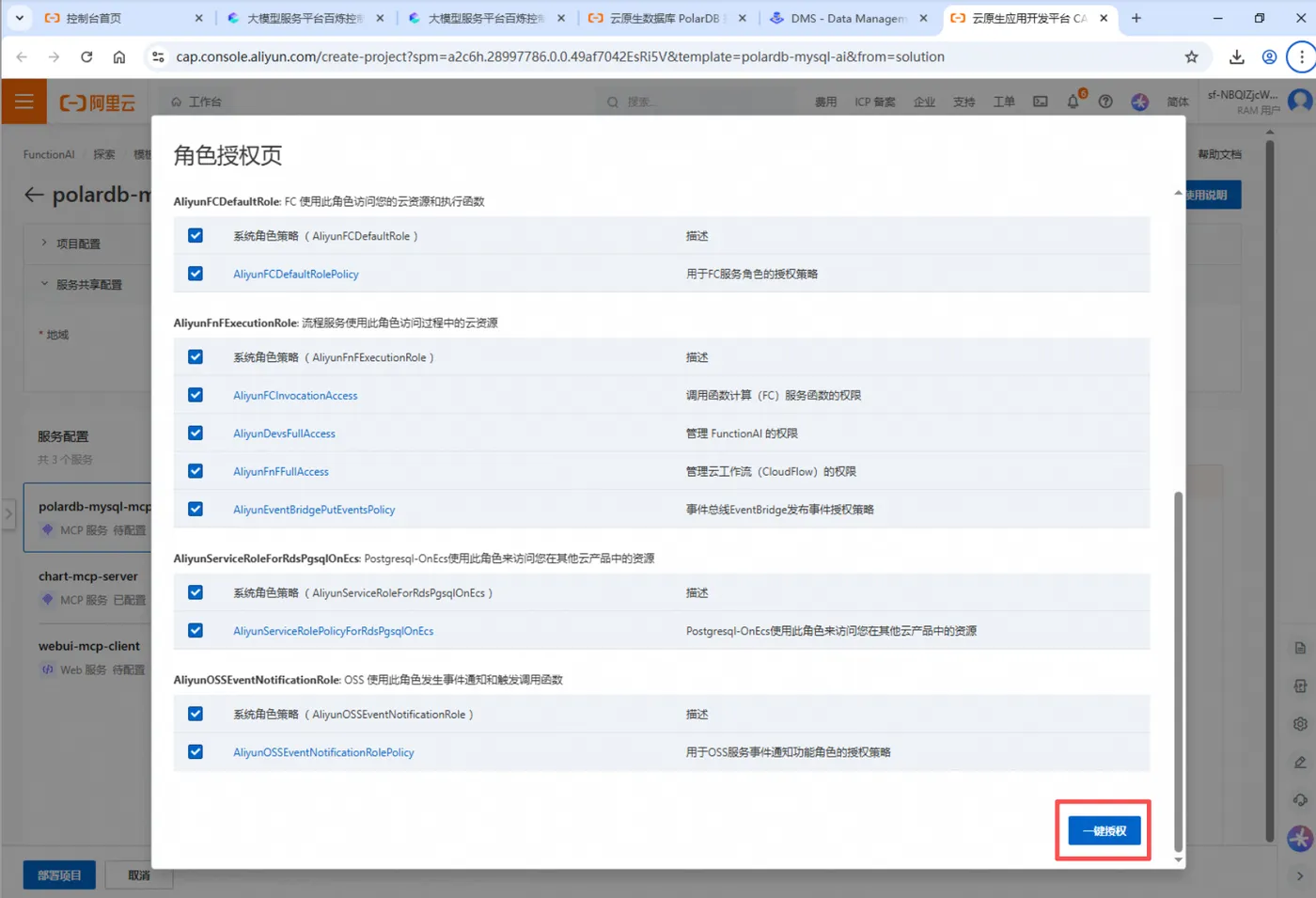Uncheck AliyunEventBridgePutEventsPolicy checkbox
1316x898 pixels.
point(195,509)
